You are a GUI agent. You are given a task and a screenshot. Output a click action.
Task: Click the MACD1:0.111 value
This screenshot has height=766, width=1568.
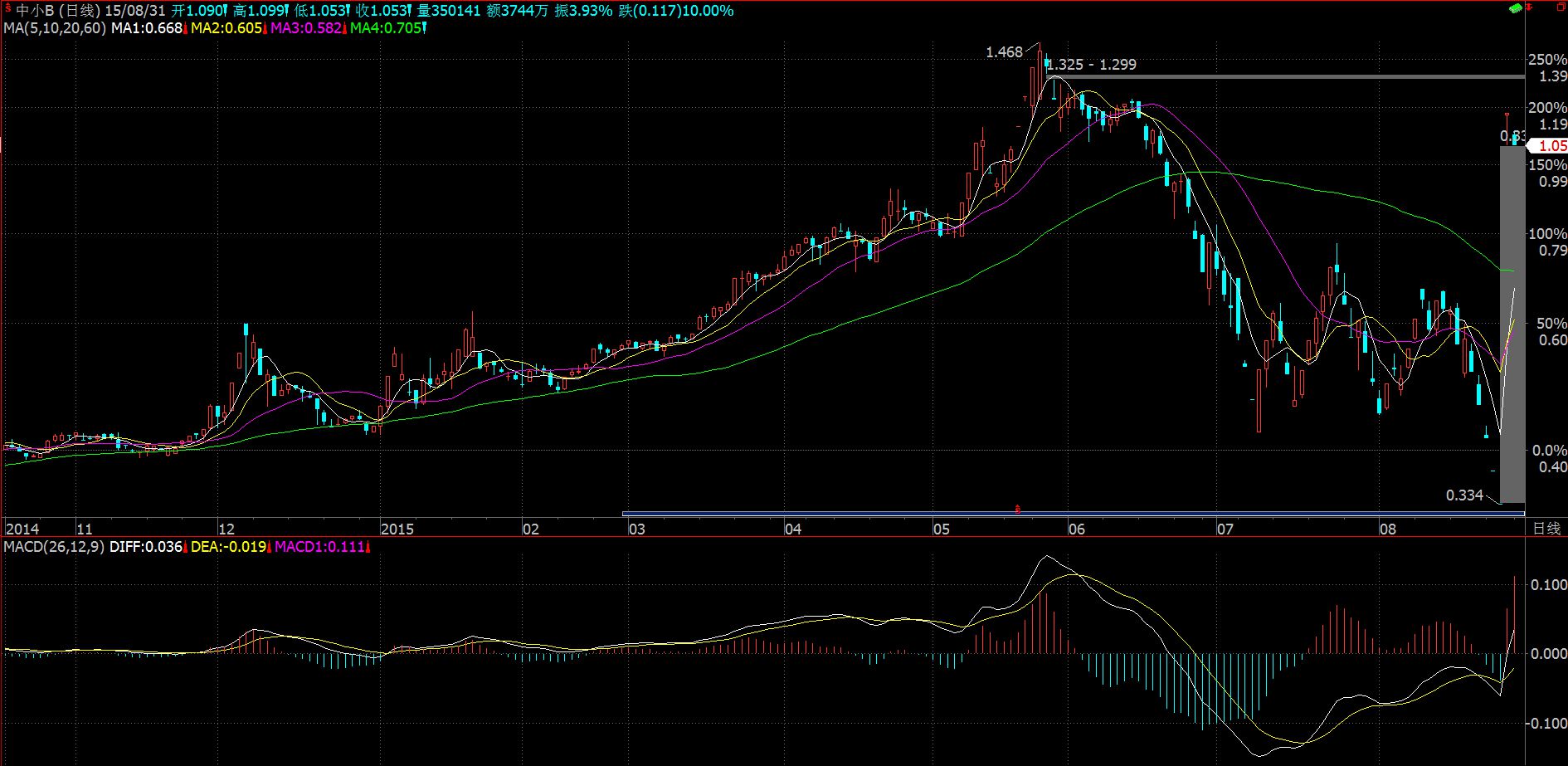[x=319, y=547]
